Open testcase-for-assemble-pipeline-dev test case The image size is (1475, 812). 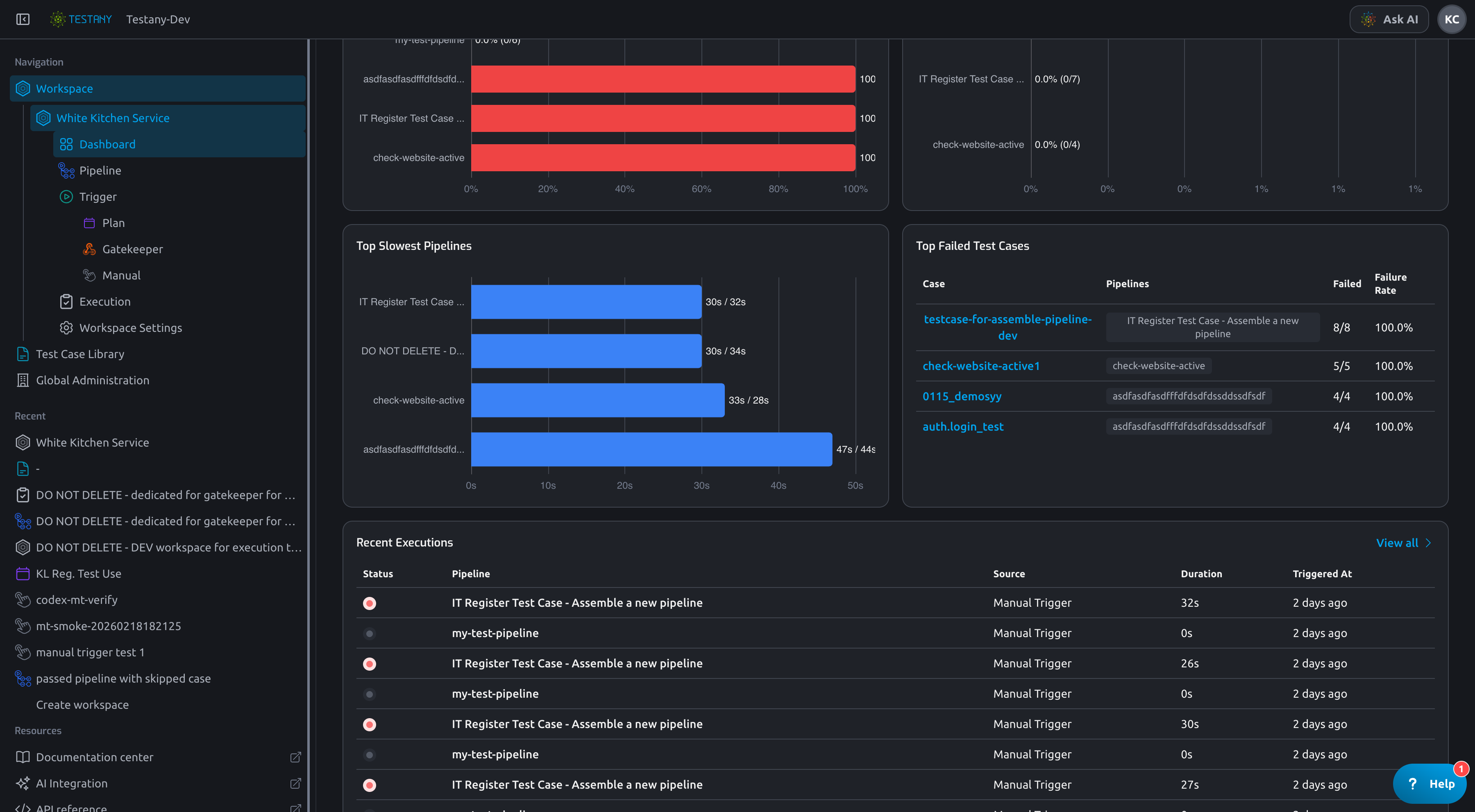coord(1007,328)
